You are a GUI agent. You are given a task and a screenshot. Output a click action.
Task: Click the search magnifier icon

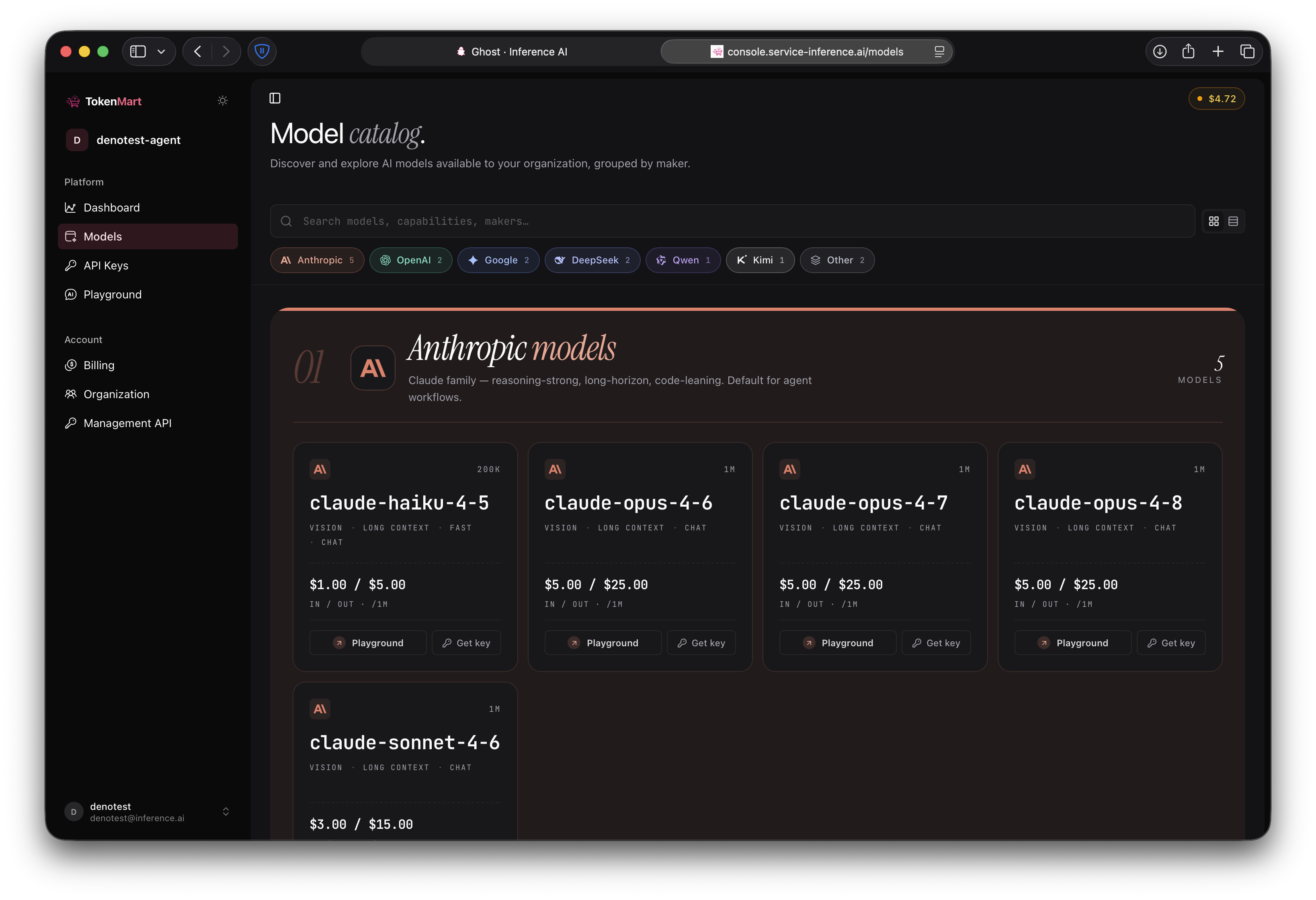point(287,222)
